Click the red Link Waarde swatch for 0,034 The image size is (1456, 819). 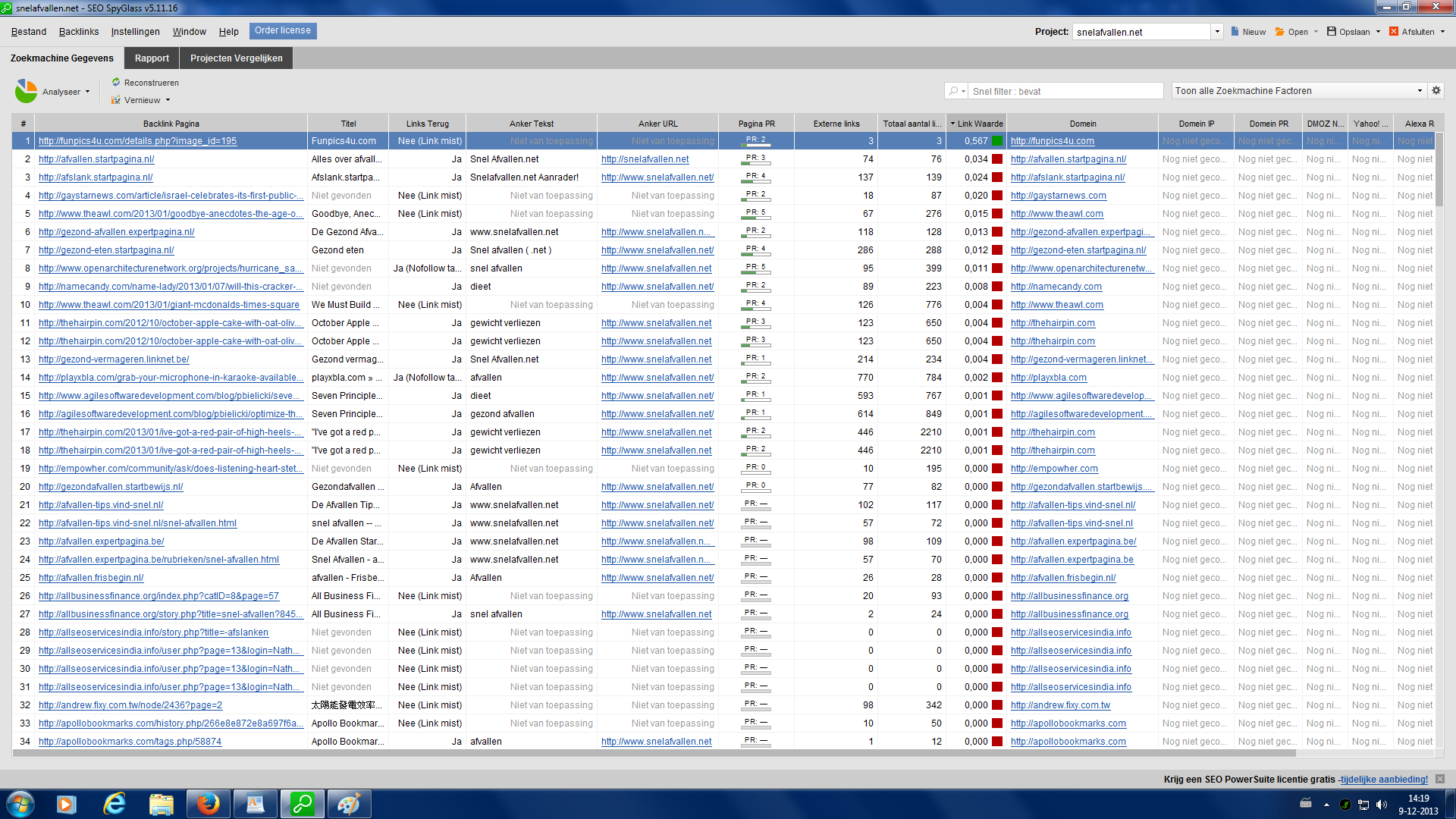point(997,159)
